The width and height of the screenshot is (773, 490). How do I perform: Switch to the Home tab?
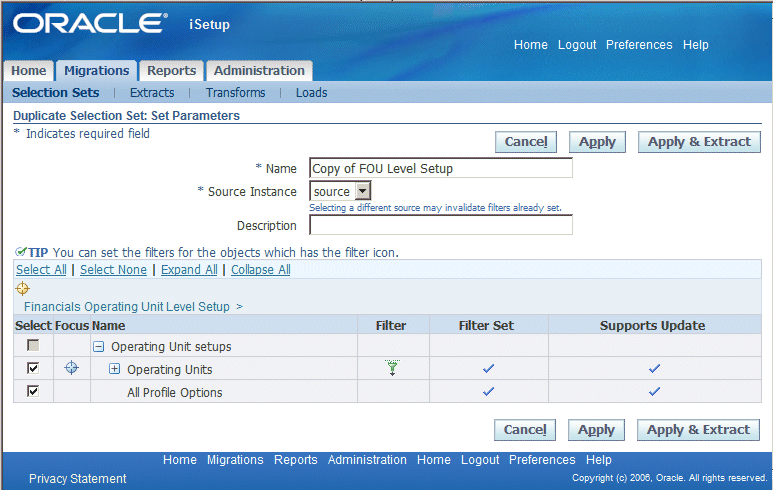[29, 70]
